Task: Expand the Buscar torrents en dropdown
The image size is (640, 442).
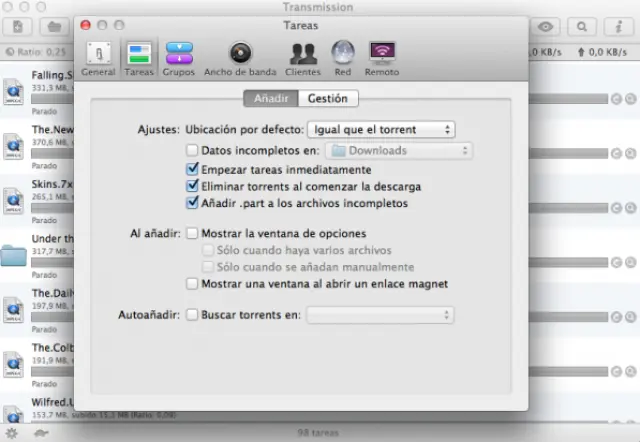Action: (380, 315)
